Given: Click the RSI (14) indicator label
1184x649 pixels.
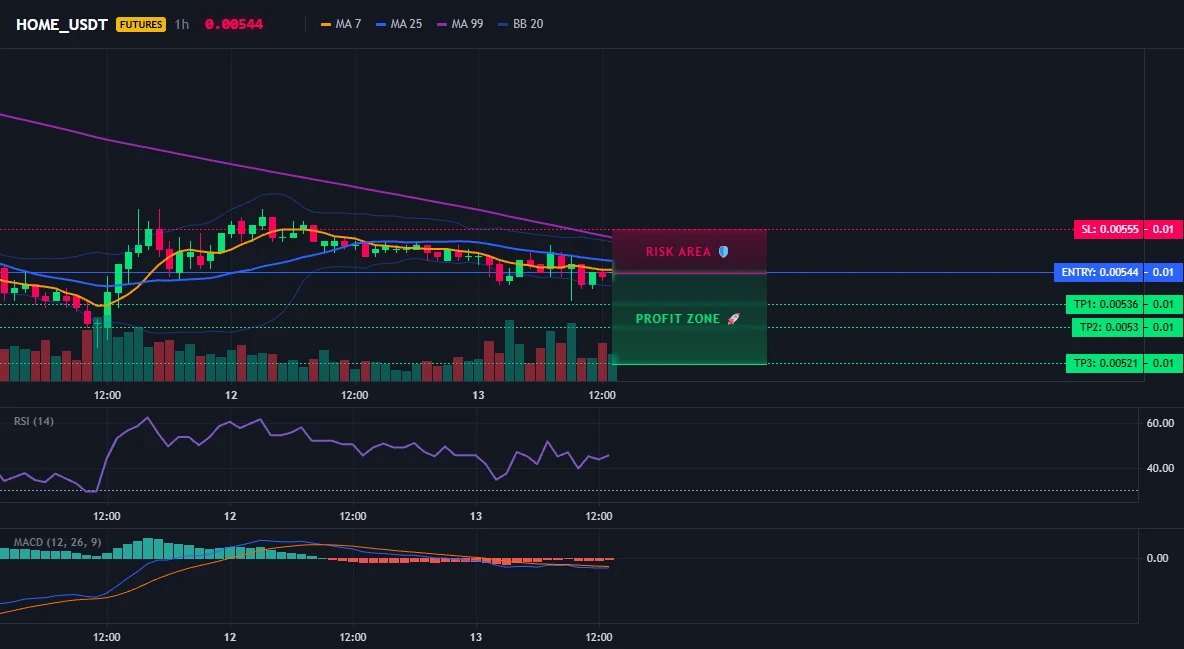Looking at the screenshot, I should pos(34,422).
